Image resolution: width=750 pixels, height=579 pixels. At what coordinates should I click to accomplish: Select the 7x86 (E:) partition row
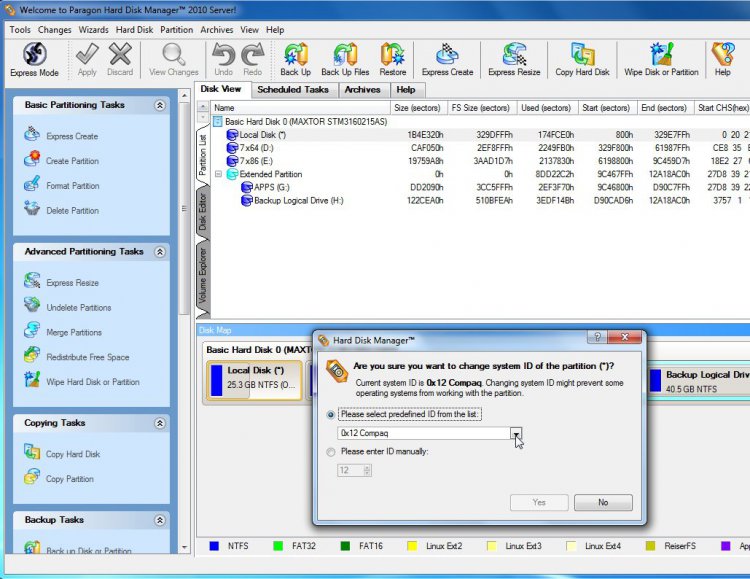pyautogui.click(x=481, y=161)
